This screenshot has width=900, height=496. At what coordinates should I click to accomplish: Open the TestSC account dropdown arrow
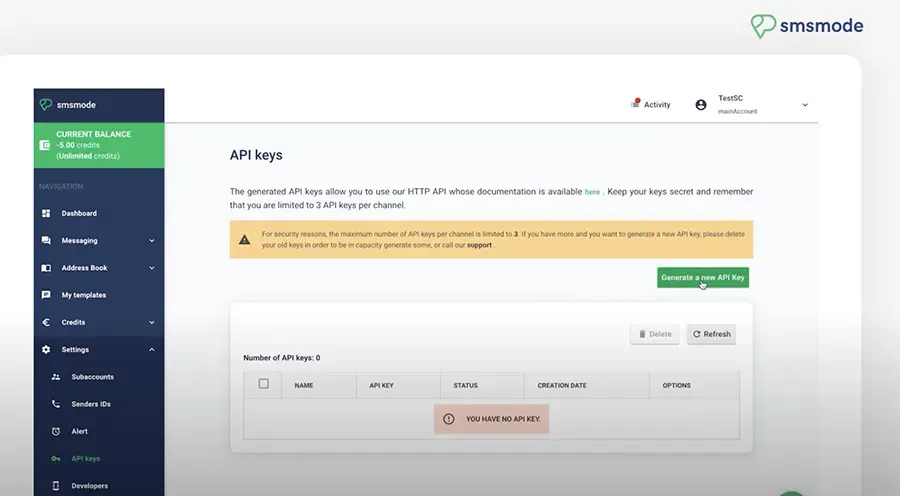pyautogui.click(x=805, y=105)
